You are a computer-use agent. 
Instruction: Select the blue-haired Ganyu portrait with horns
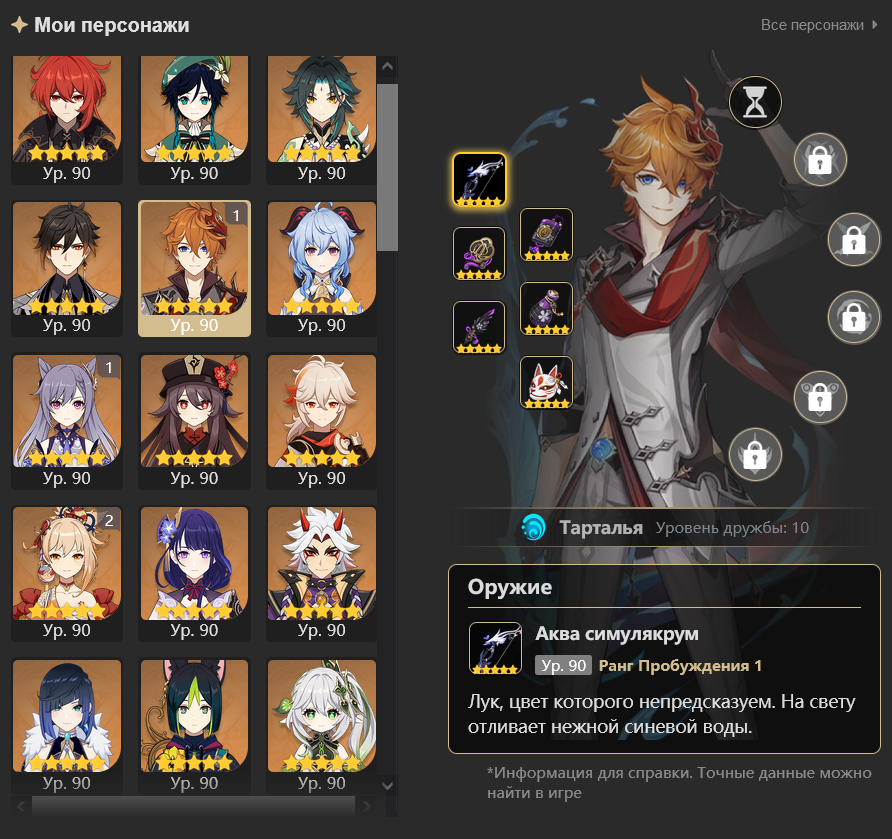(321, 268)
